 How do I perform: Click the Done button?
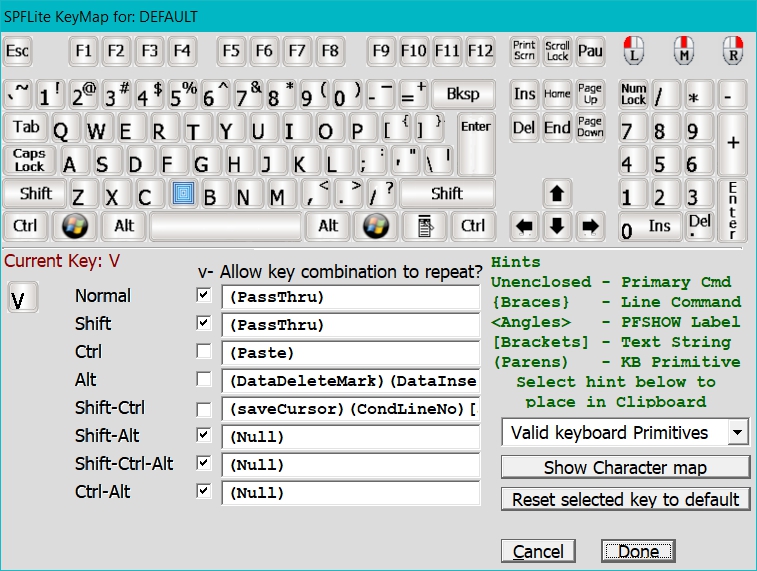click(638, 551)
